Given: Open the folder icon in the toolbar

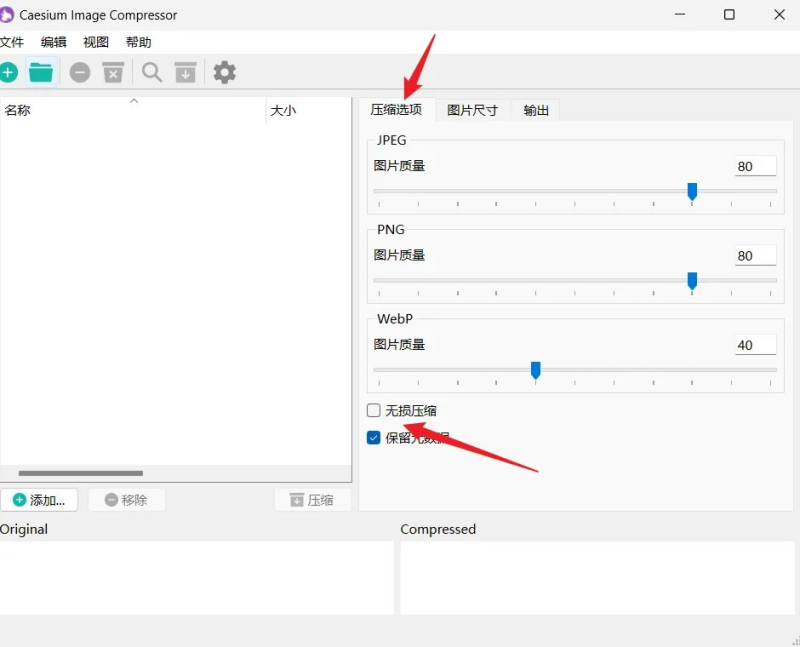Looking at the screenshot, I should 41,72.
